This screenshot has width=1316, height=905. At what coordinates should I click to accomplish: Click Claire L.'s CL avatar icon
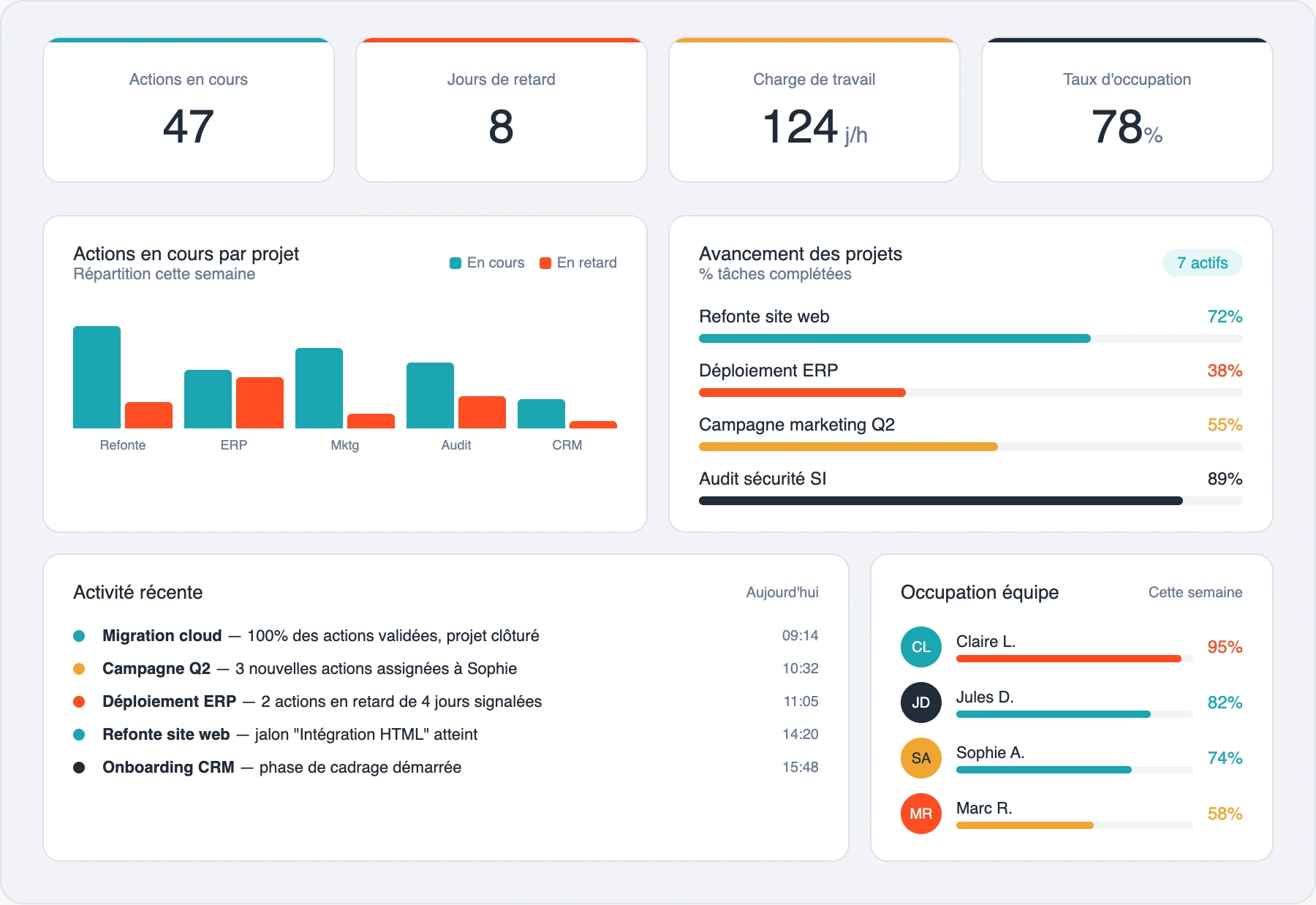920,646
